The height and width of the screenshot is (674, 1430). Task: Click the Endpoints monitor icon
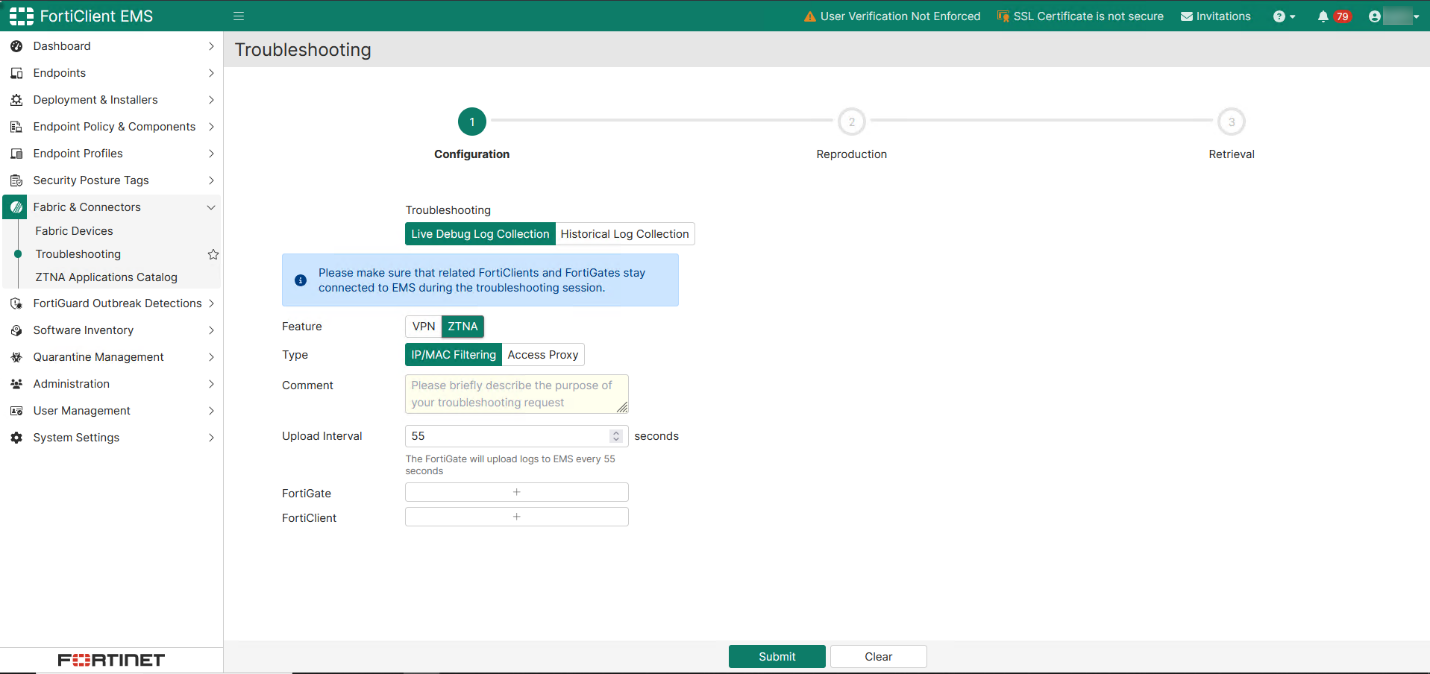[x=16, y=73]
